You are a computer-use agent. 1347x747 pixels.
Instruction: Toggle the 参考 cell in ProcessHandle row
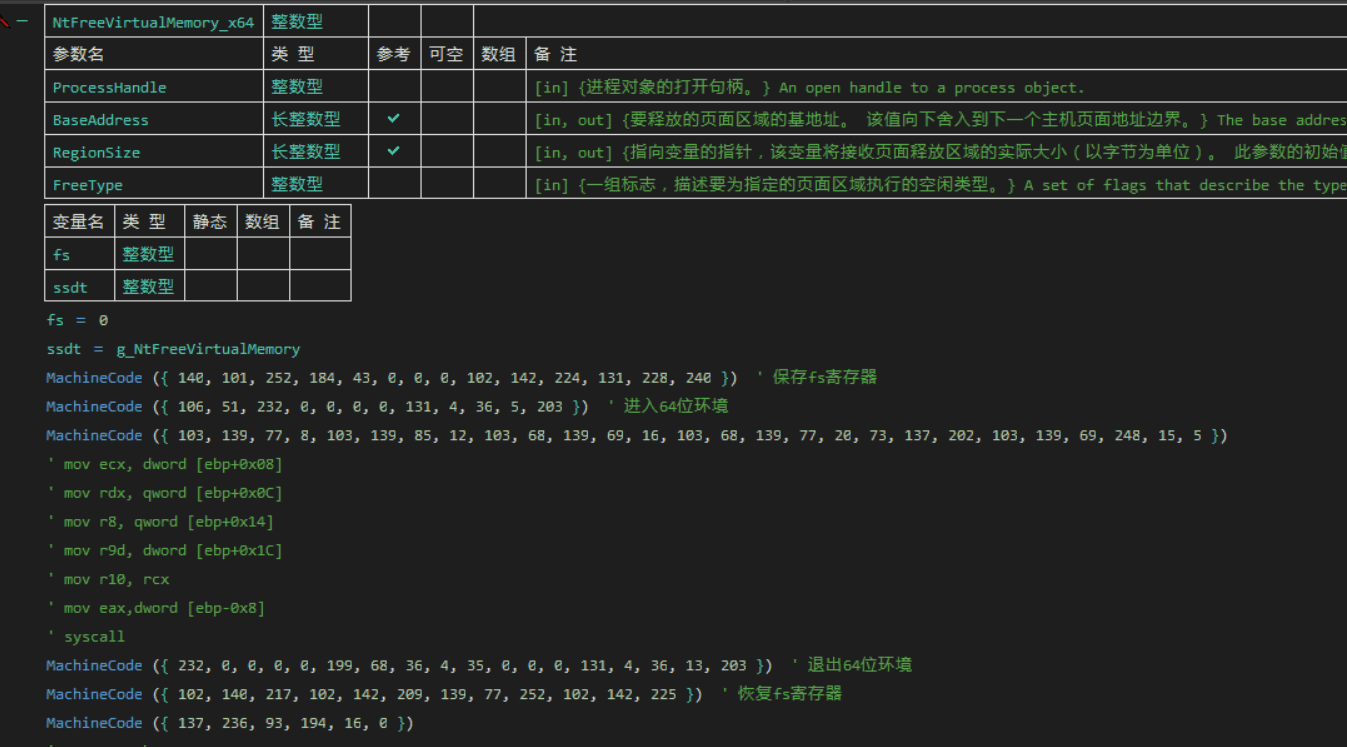394,87
